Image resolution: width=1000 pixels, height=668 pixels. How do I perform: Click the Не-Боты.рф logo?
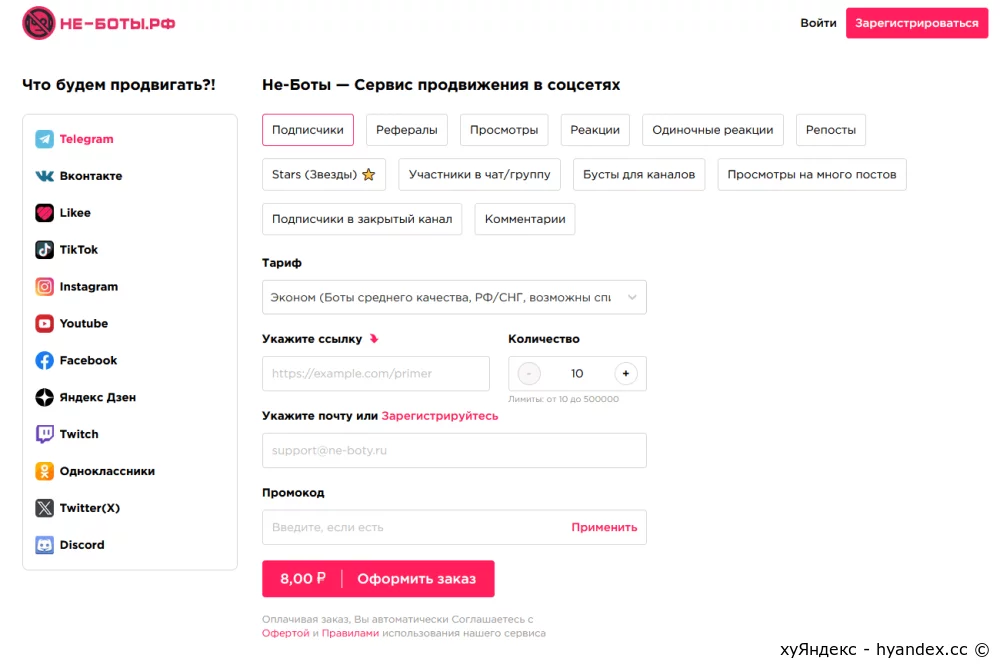99,23
